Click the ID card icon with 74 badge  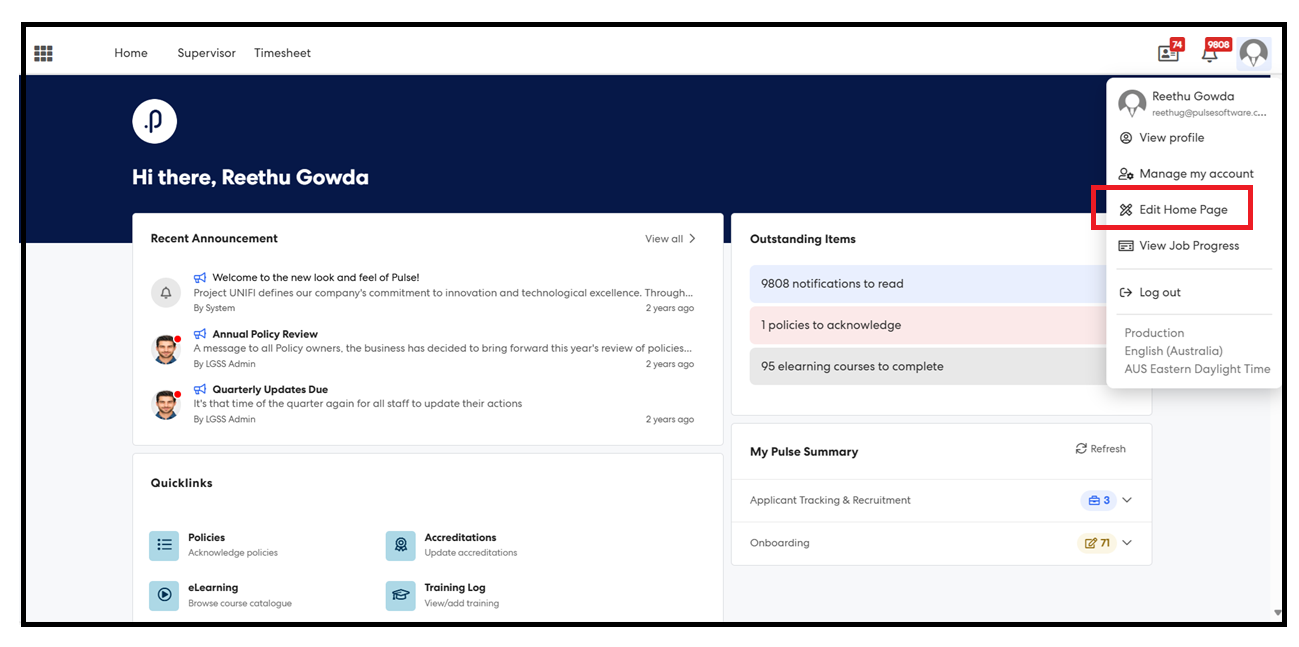(1167, 54)
